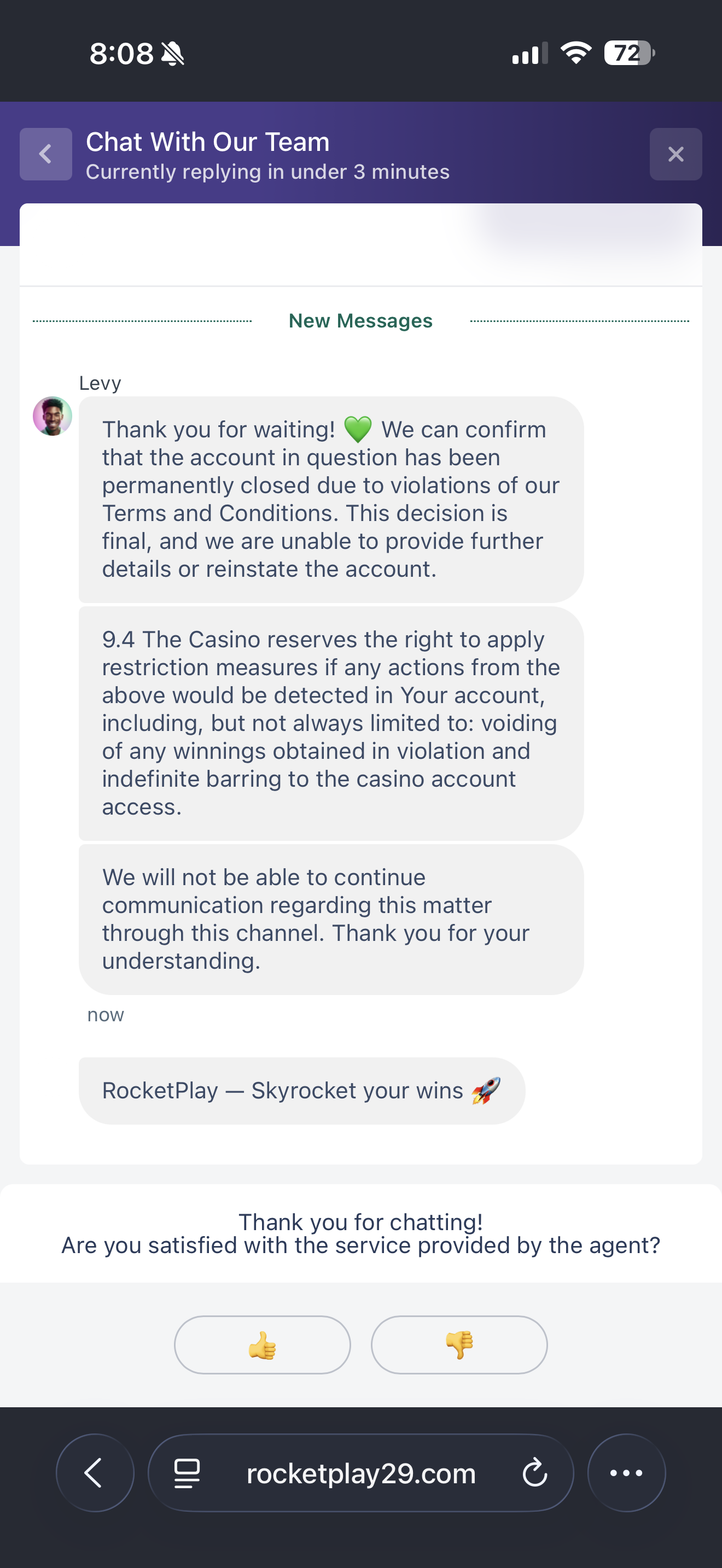Close the chat with the X button

675,154
